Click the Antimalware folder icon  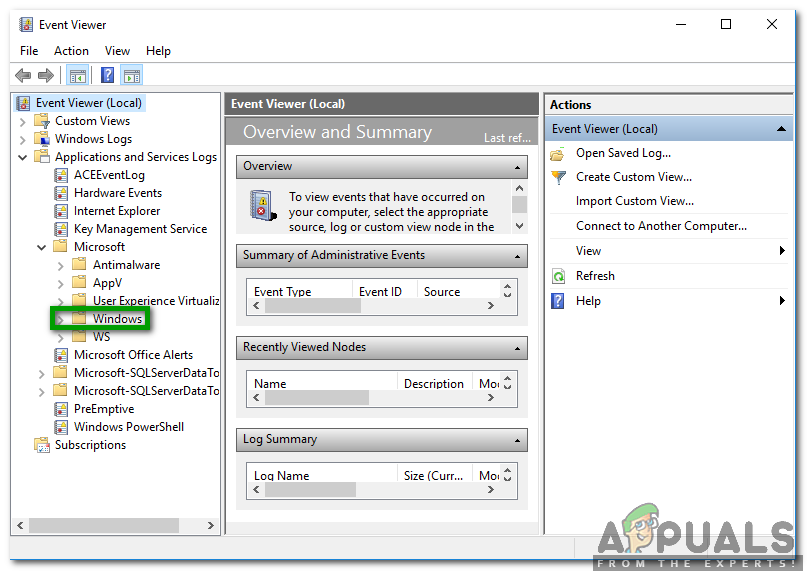pos(79,265)
